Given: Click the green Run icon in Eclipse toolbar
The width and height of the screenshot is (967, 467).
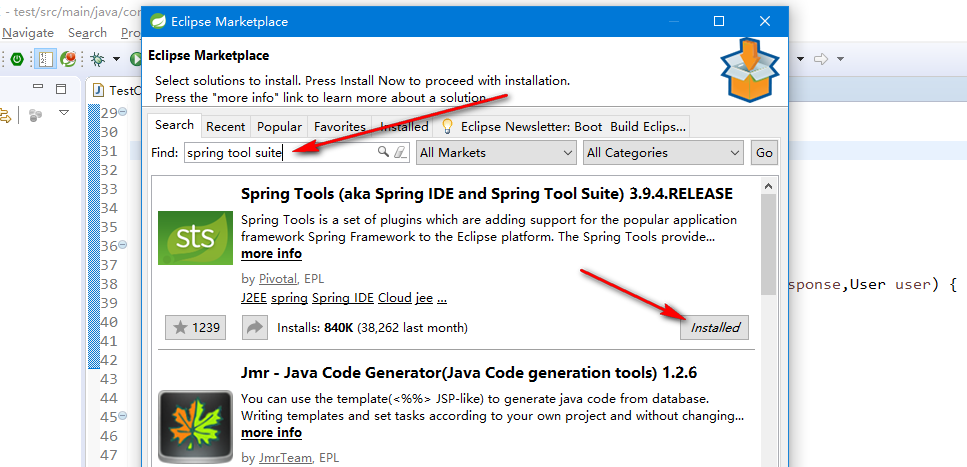Looking at the screenshot, I should 135,59.
